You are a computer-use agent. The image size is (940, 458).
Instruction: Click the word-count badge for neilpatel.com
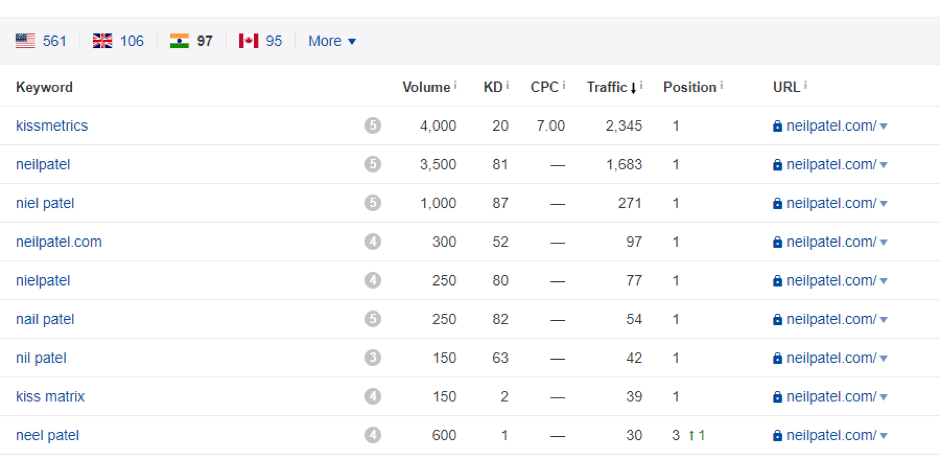372,242
